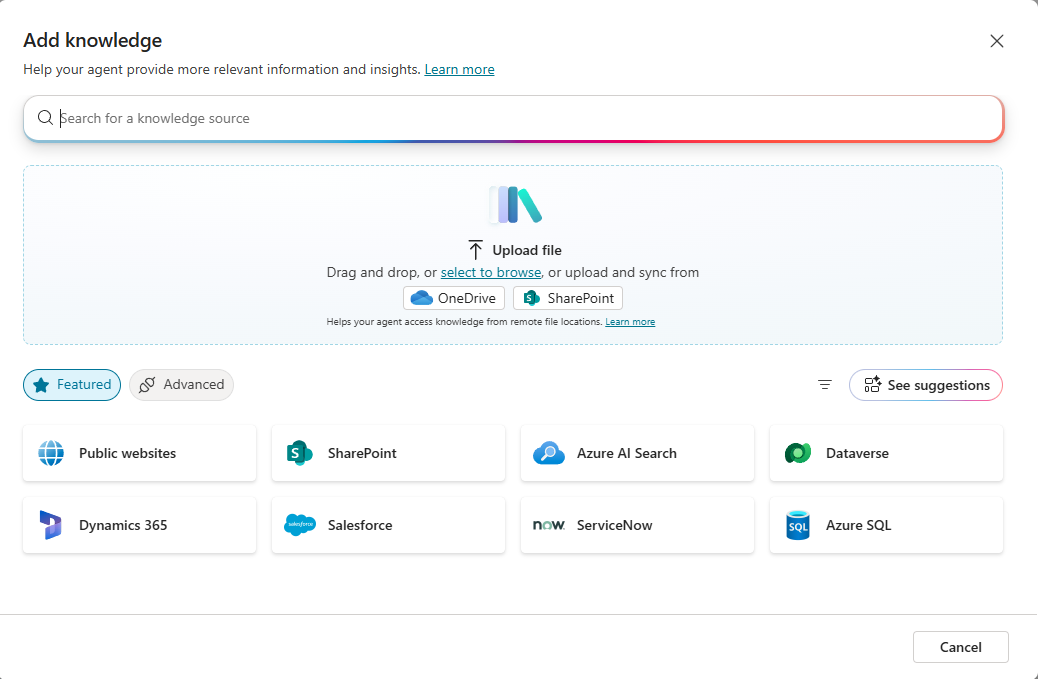This screenshot has height=679, width=1038.
Task: Add Dataverse as a knowledge source
Action: (886, 452)
